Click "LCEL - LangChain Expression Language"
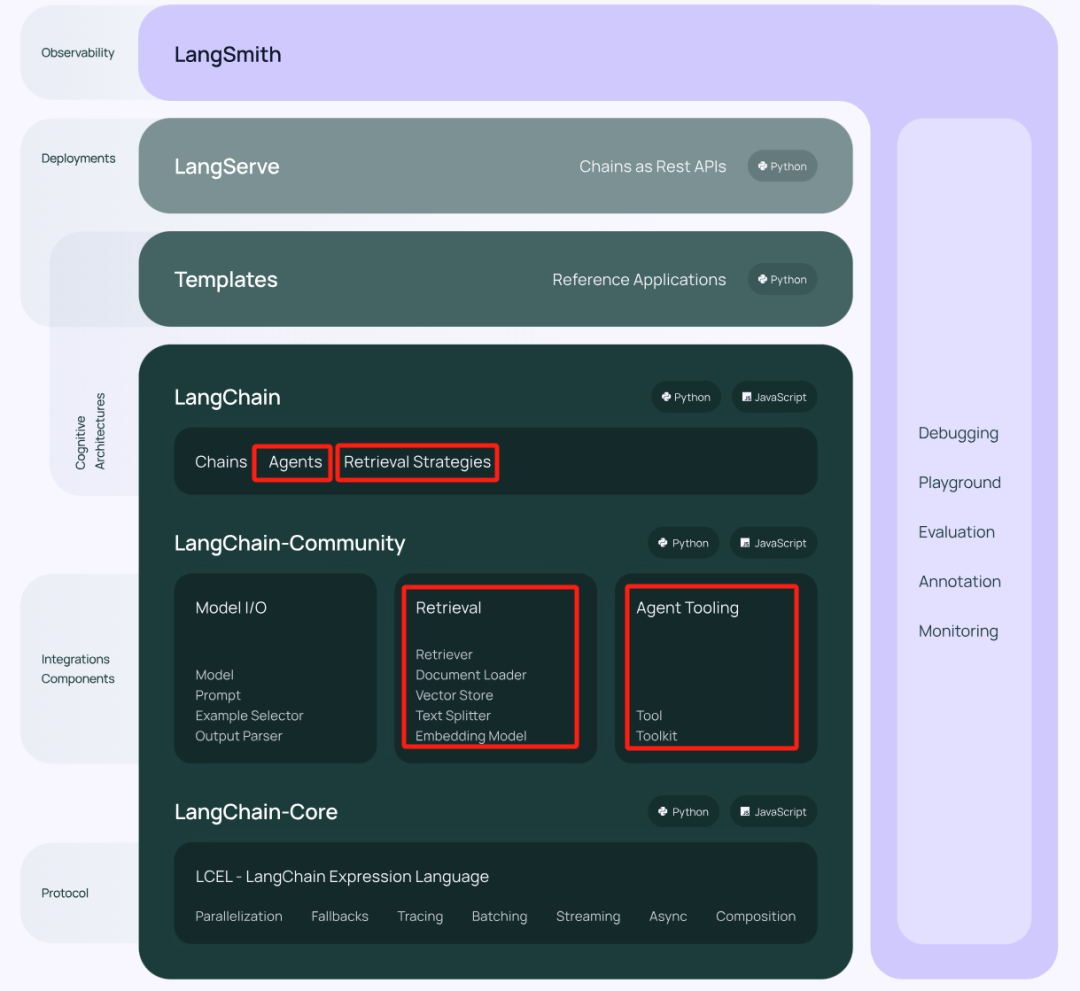1080x991 pixels. [342, 877]
